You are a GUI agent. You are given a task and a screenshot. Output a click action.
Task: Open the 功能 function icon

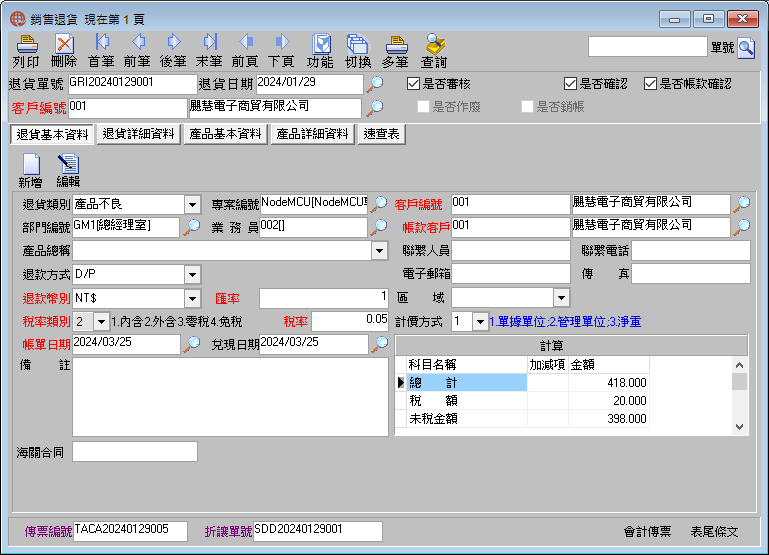point(320,51)
